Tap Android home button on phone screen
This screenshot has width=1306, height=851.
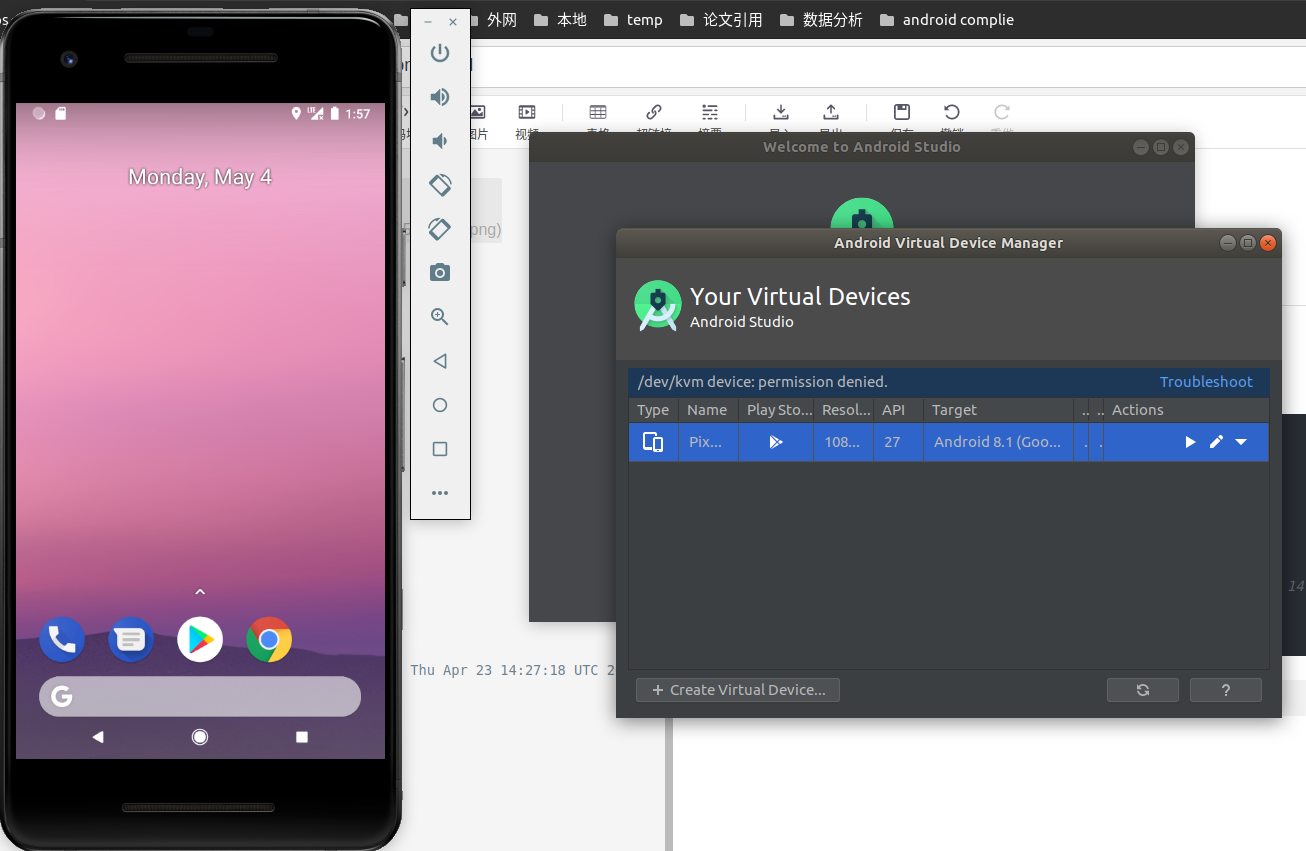pyautogui.click(x=200, y=737)
